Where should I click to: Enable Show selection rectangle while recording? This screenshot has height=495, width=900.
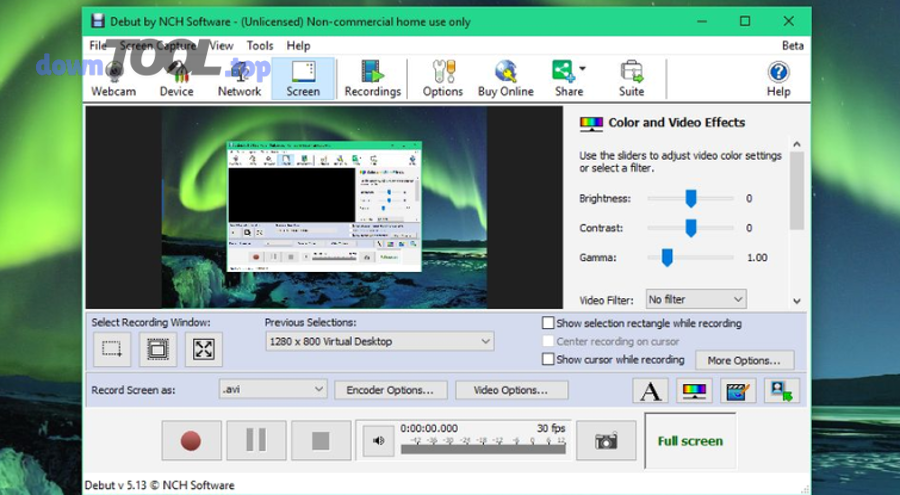coord(548,323)
